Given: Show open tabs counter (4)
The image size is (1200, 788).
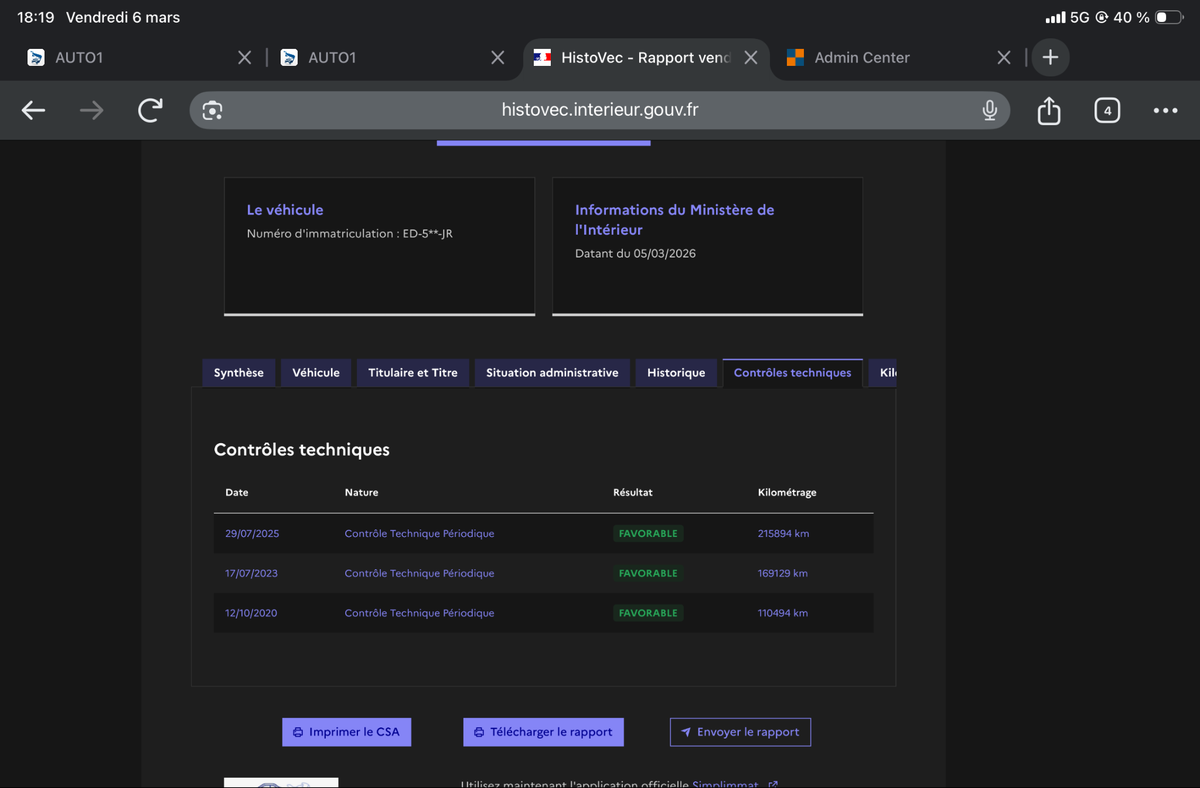Looking at the screenshot, I should [1107, 110].
